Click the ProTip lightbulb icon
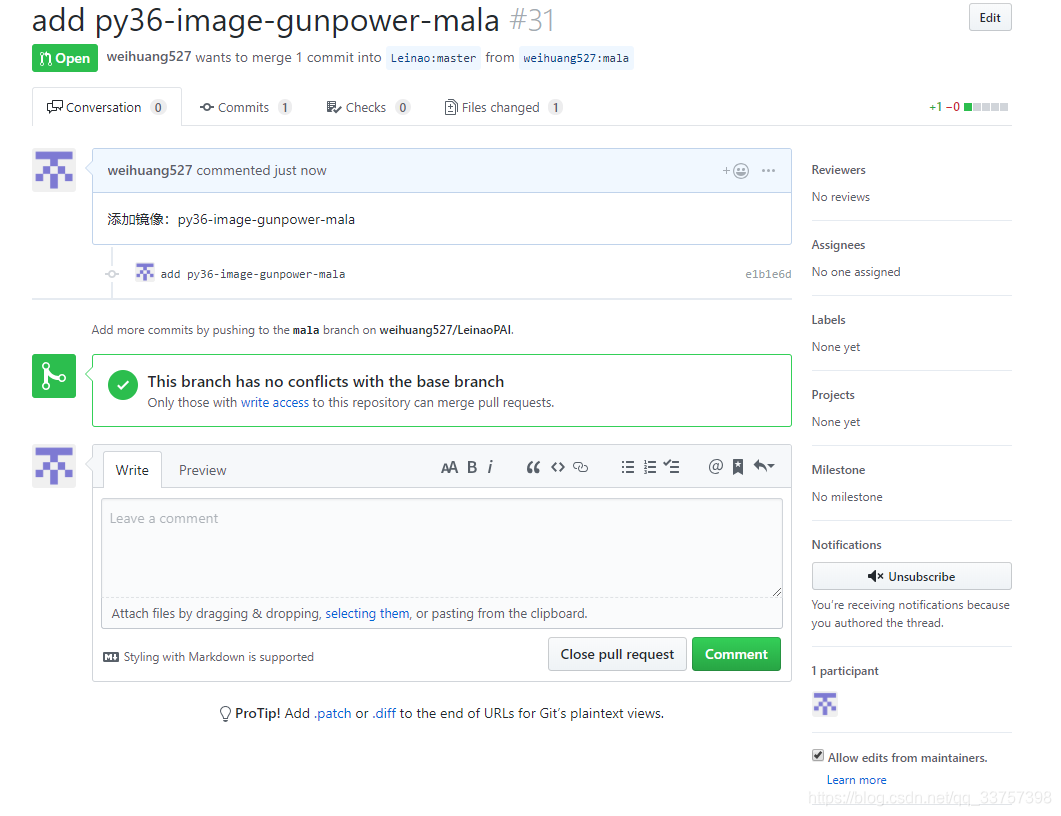This screenshot has width=1061, height=816. (x=225, y=714)
